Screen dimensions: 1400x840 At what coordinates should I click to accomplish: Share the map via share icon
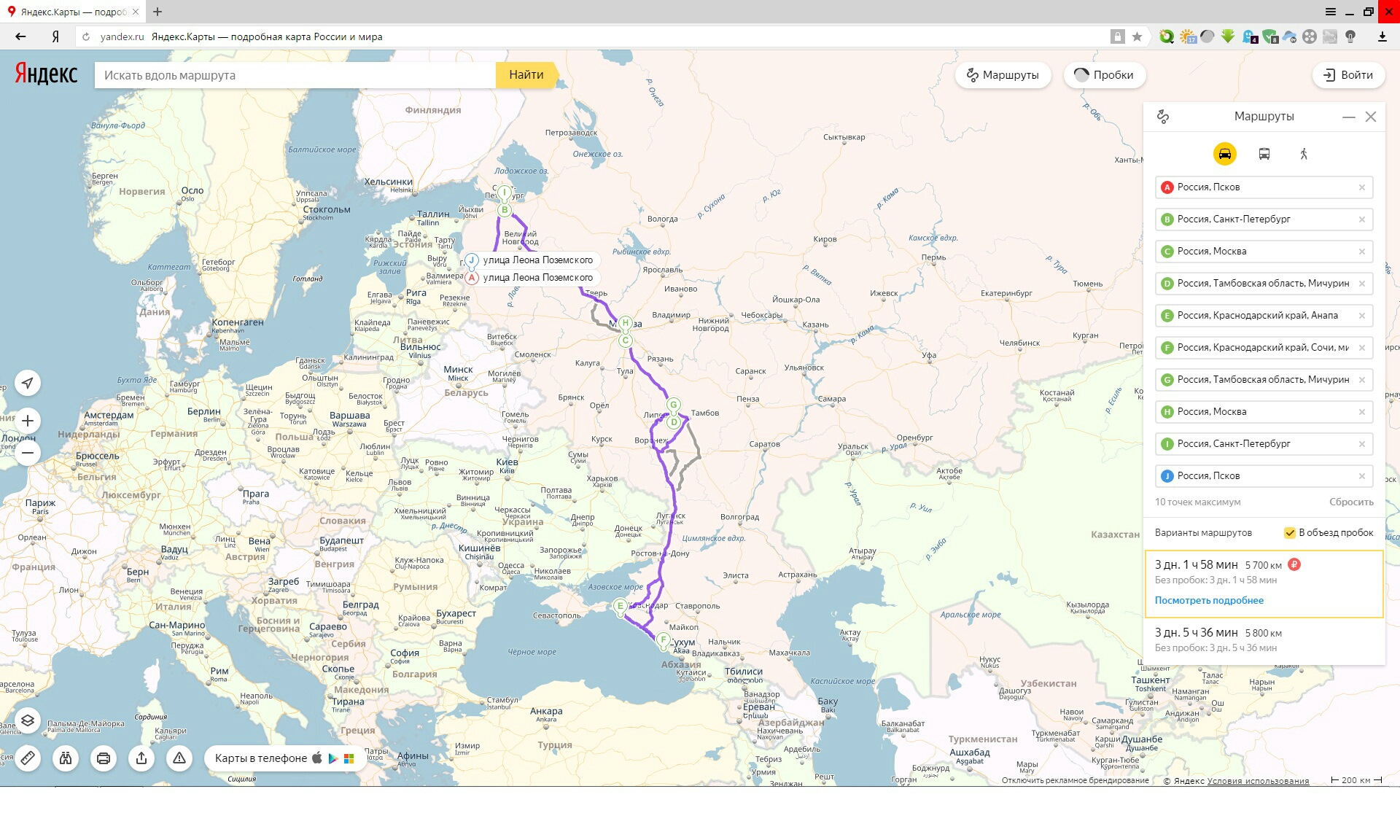coord(141,758)
